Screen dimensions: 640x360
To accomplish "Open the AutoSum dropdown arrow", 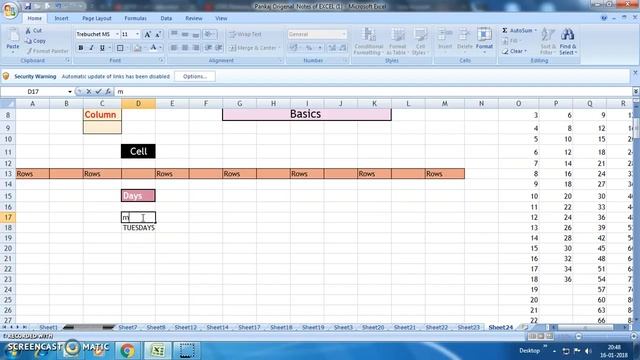I will [x=536, y=31].
